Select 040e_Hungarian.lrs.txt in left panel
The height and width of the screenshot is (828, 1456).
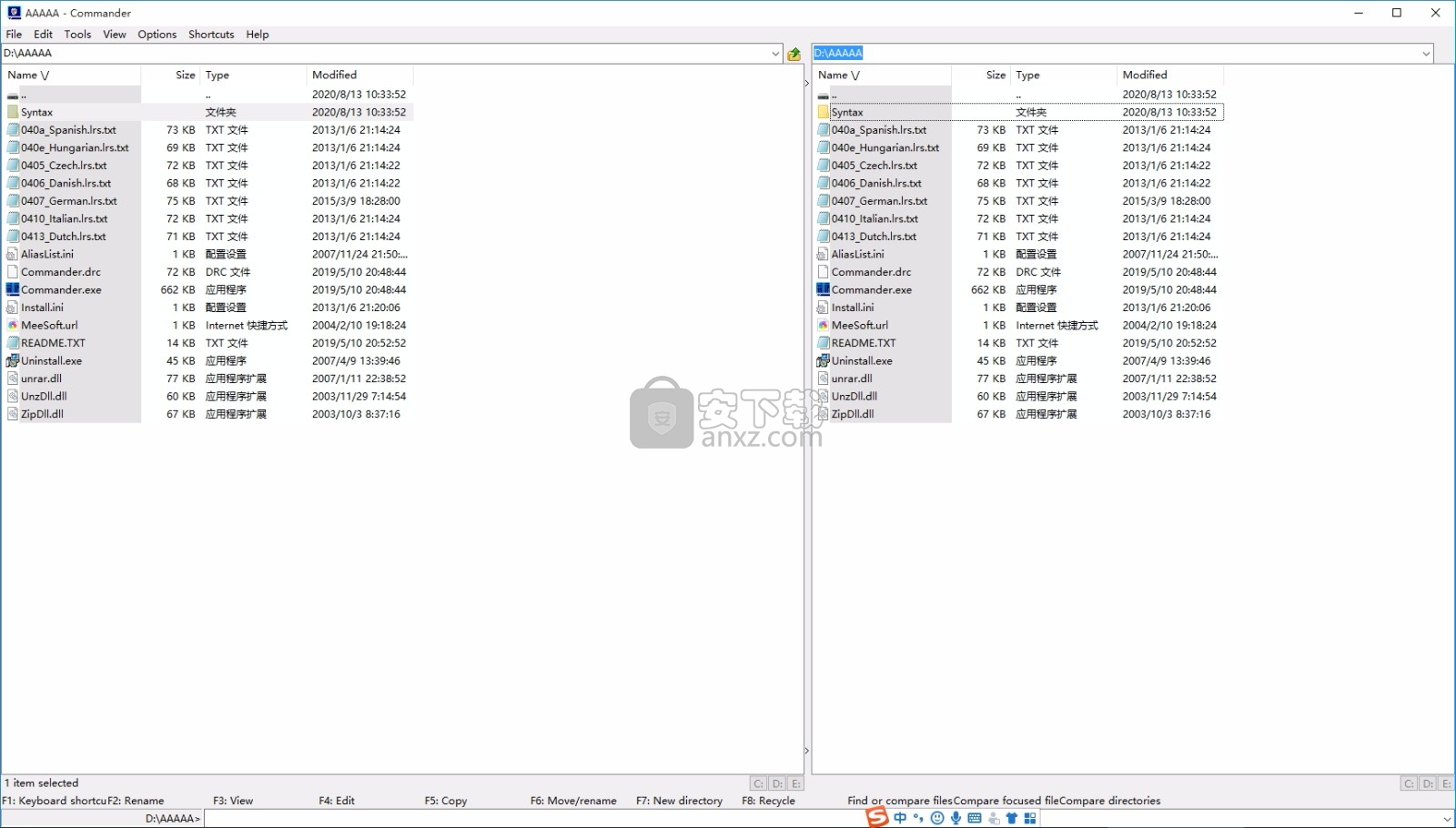(x=75, y=147)
